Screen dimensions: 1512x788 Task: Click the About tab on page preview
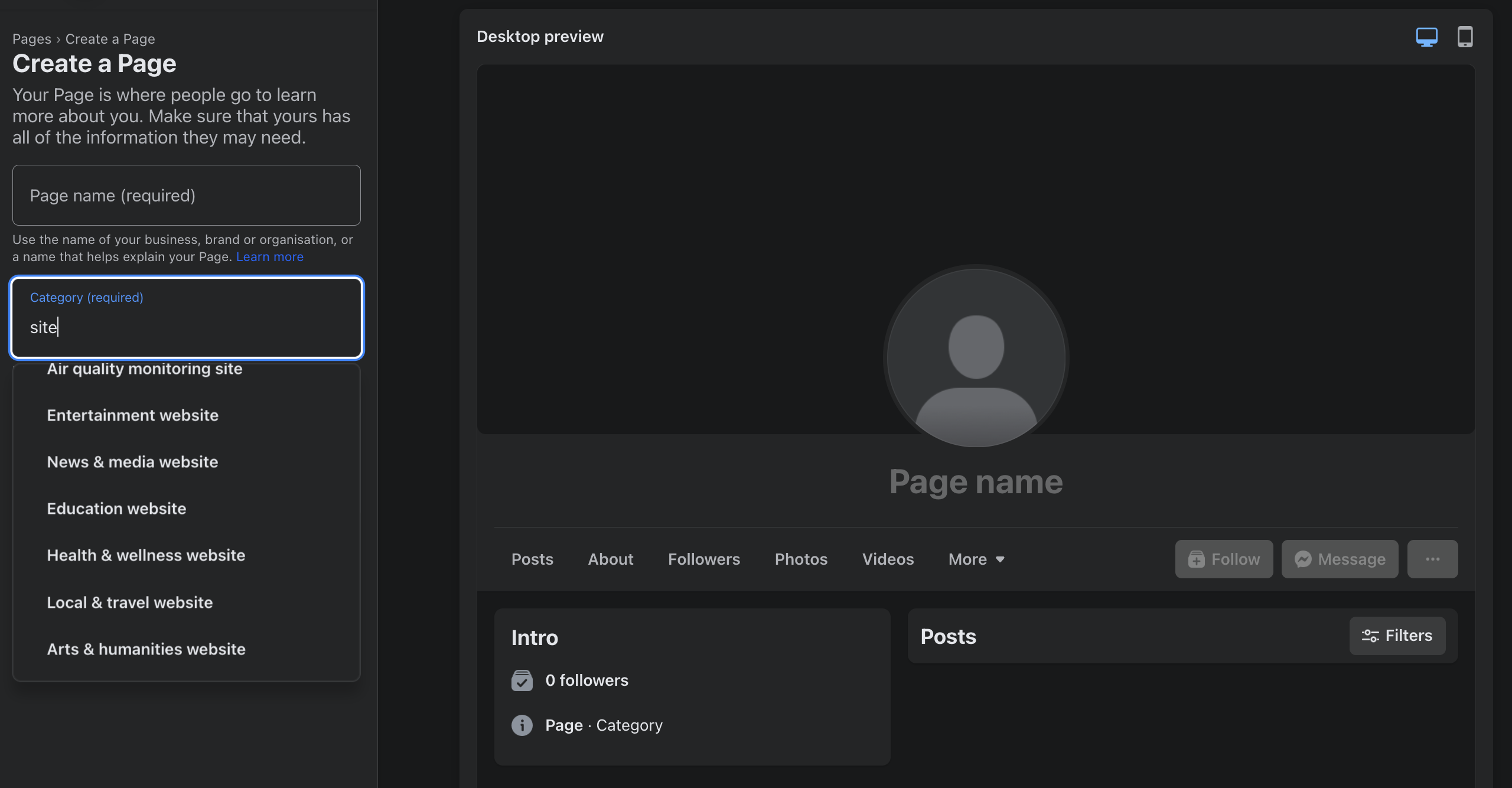point(610,559)
